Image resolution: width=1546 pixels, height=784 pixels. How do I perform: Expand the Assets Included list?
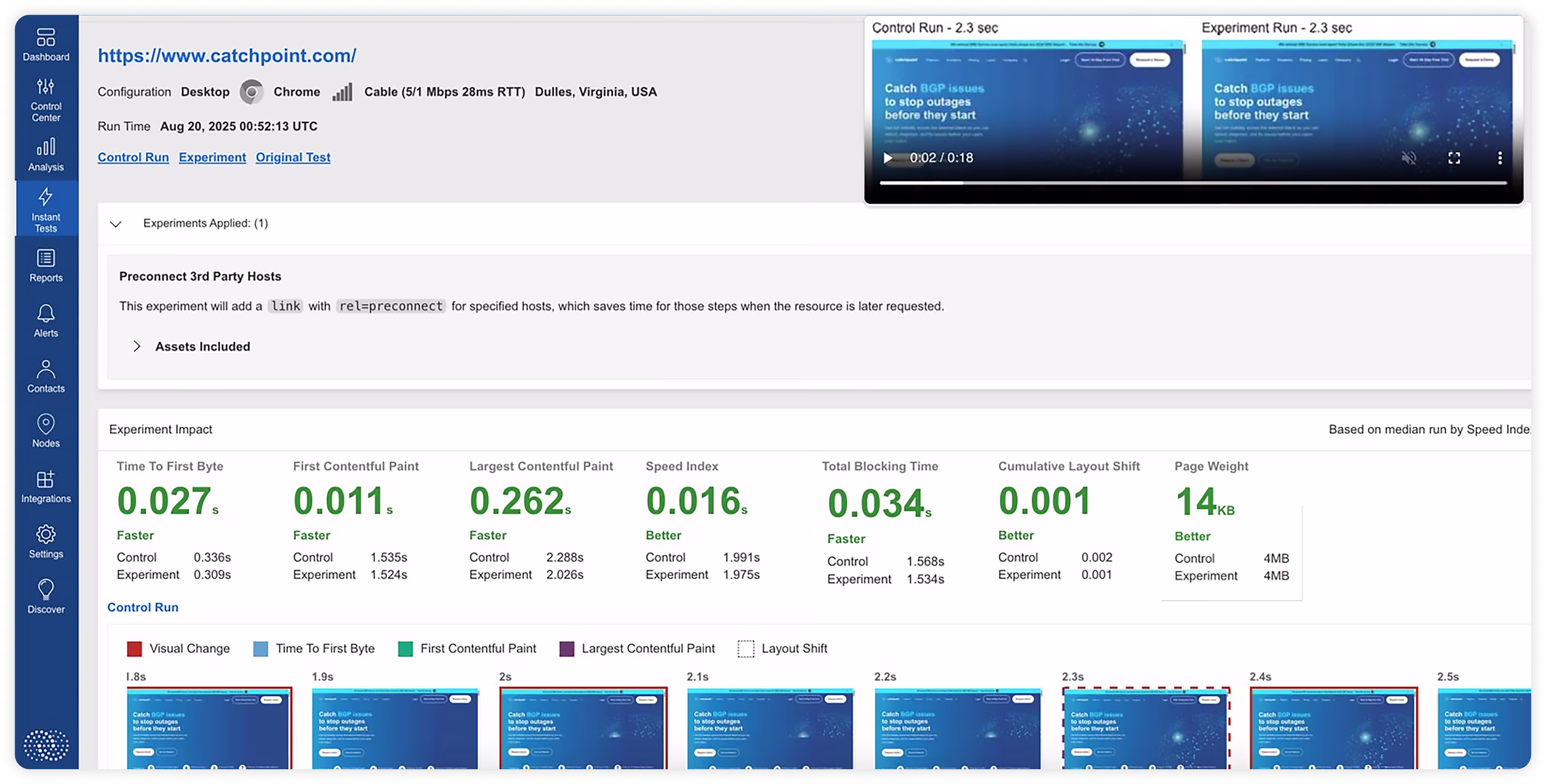137,346
